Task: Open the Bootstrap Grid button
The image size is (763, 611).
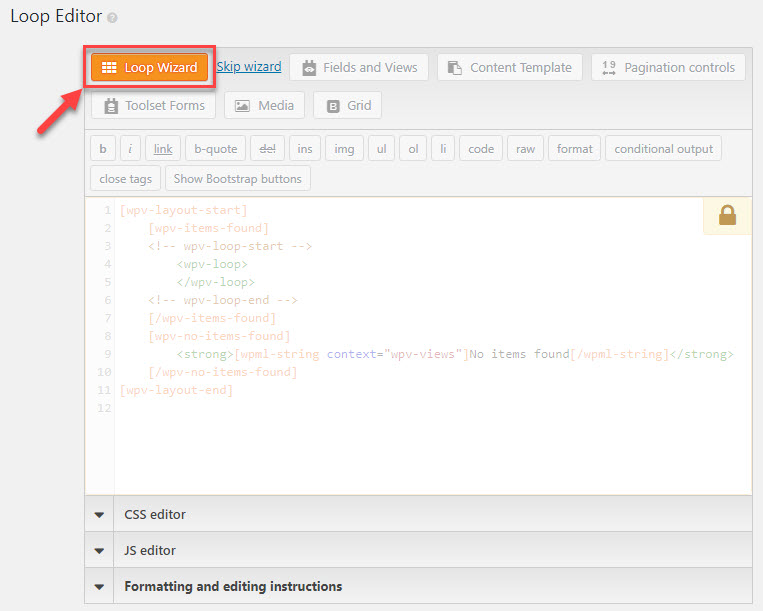Action: click(x=347, y=105)
